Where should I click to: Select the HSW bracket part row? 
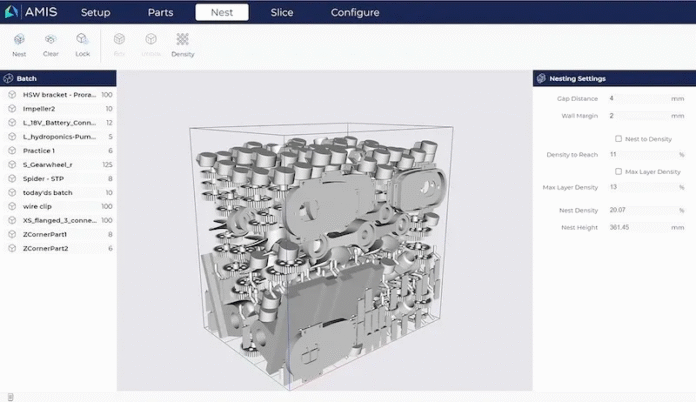point(58,95)
